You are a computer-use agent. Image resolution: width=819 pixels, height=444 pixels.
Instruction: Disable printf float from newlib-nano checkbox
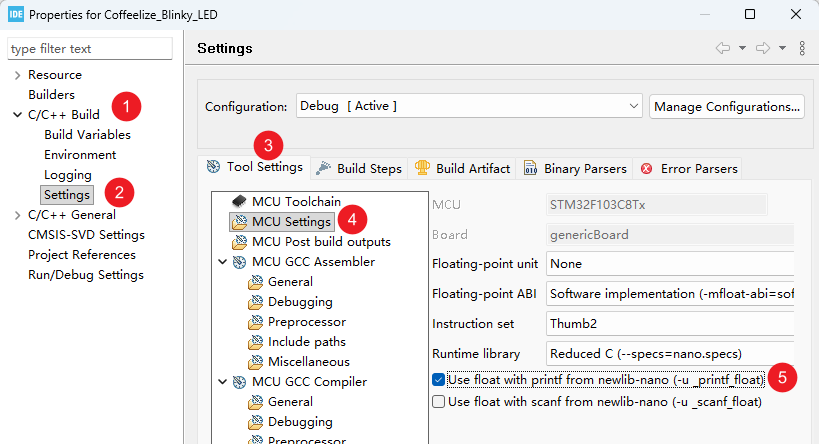439,380
